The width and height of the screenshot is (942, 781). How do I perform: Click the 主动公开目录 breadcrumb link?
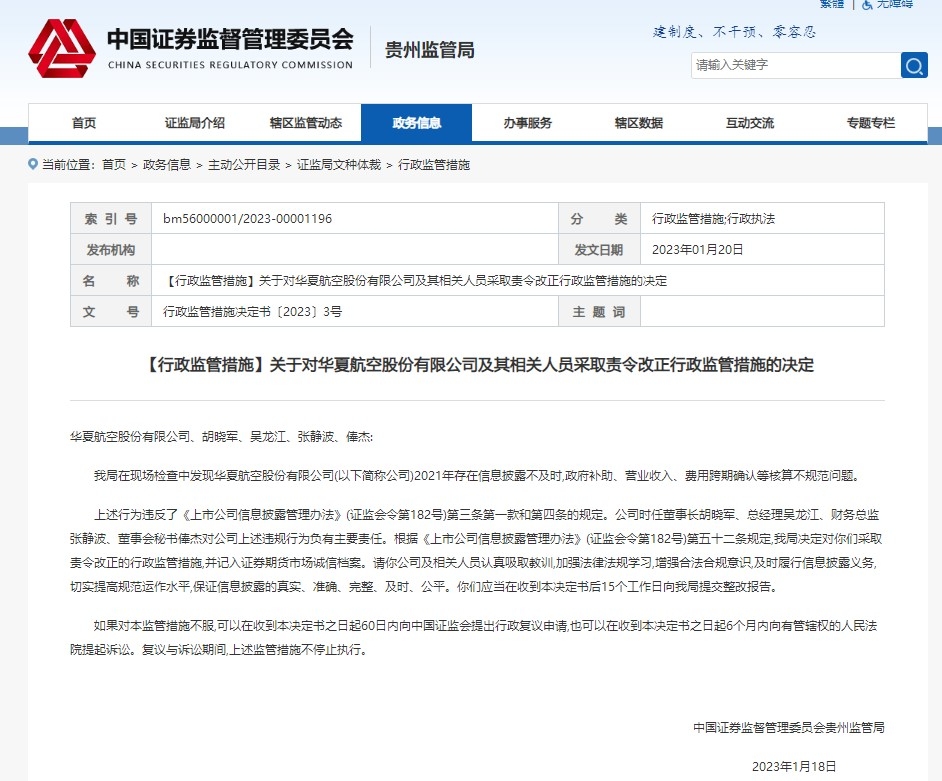[244, 164]
